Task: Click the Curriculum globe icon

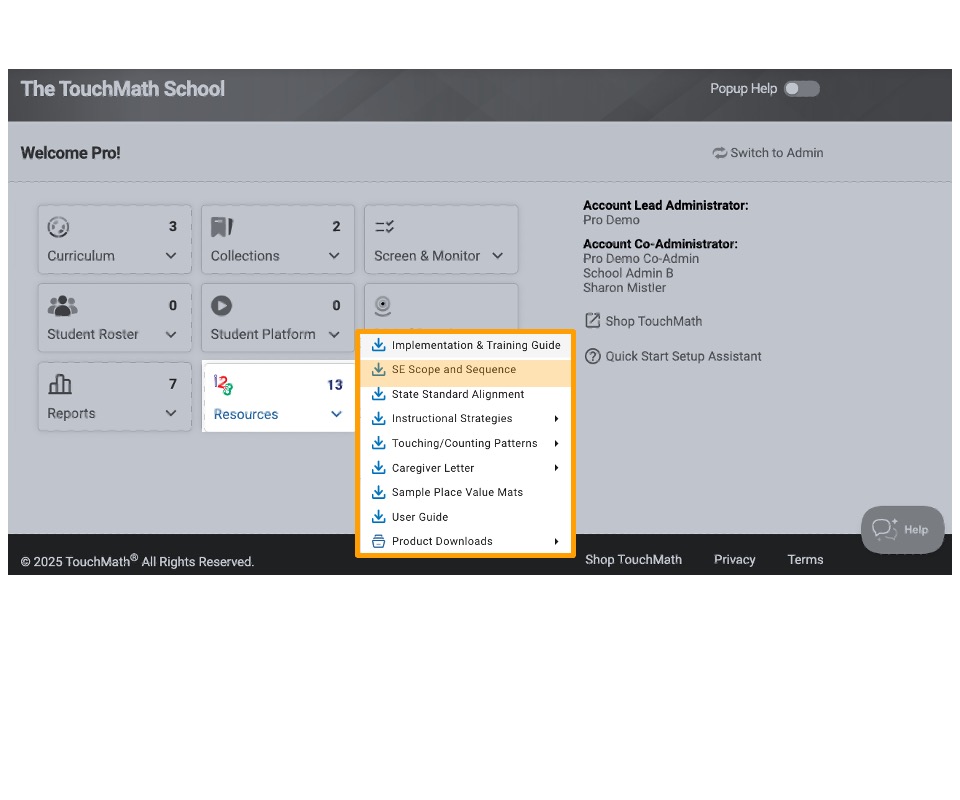Action: [x=58, y=227]
